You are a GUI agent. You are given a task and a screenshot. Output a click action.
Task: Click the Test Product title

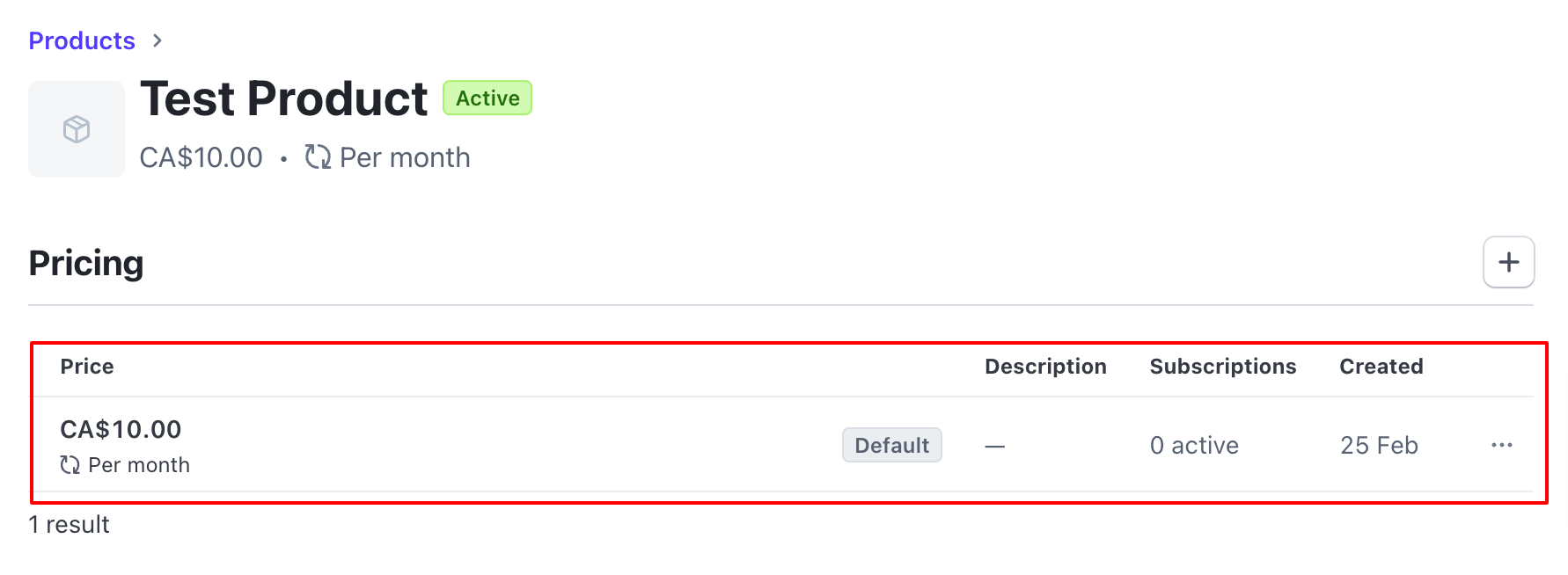click(x=284, y=98)
